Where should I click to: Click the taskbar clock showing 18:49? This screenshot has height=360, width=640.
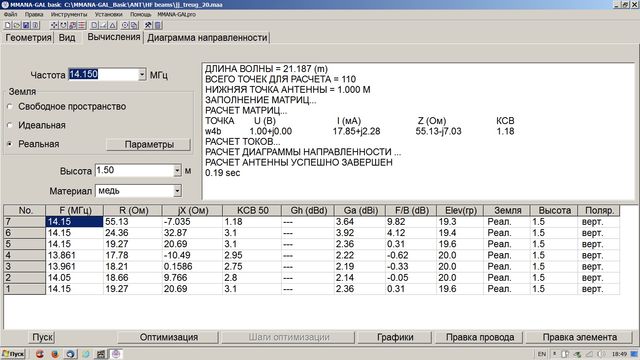click(620, 354)
